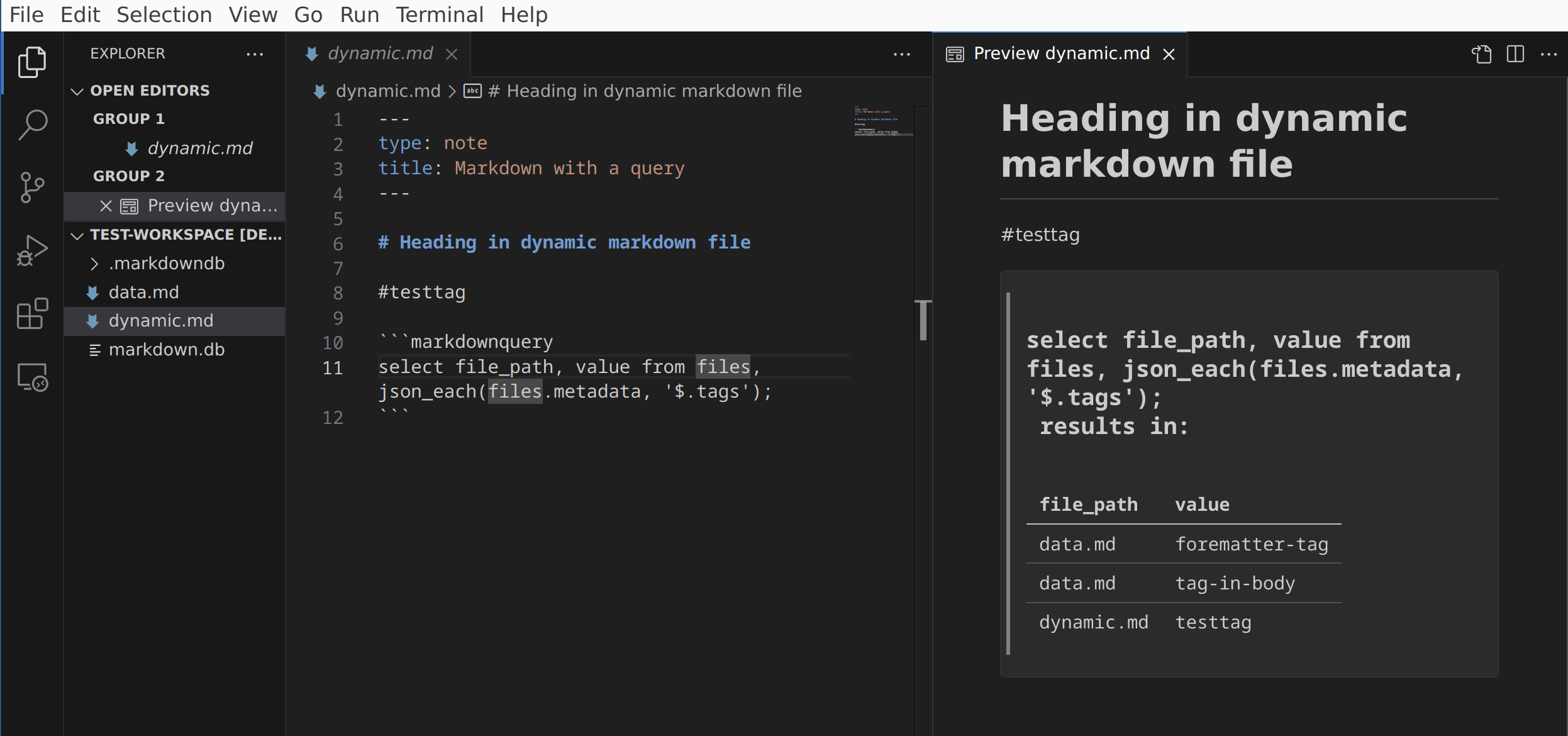The height and width of the screenshot is (736, 1568).
Task: Click Show Source icon in preview toolbar
Action: click(1481, 54)
